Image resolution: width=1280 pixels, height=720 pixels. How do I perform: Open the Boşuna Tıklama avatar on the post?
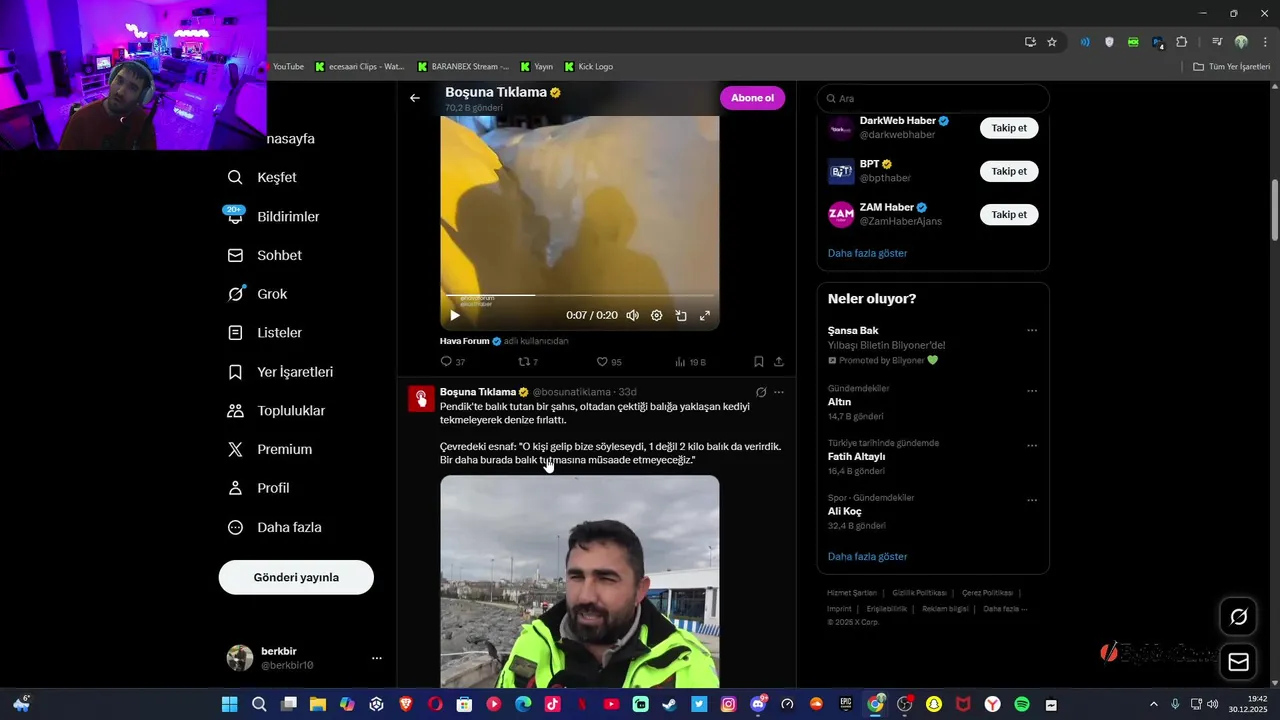click(421, 399)
